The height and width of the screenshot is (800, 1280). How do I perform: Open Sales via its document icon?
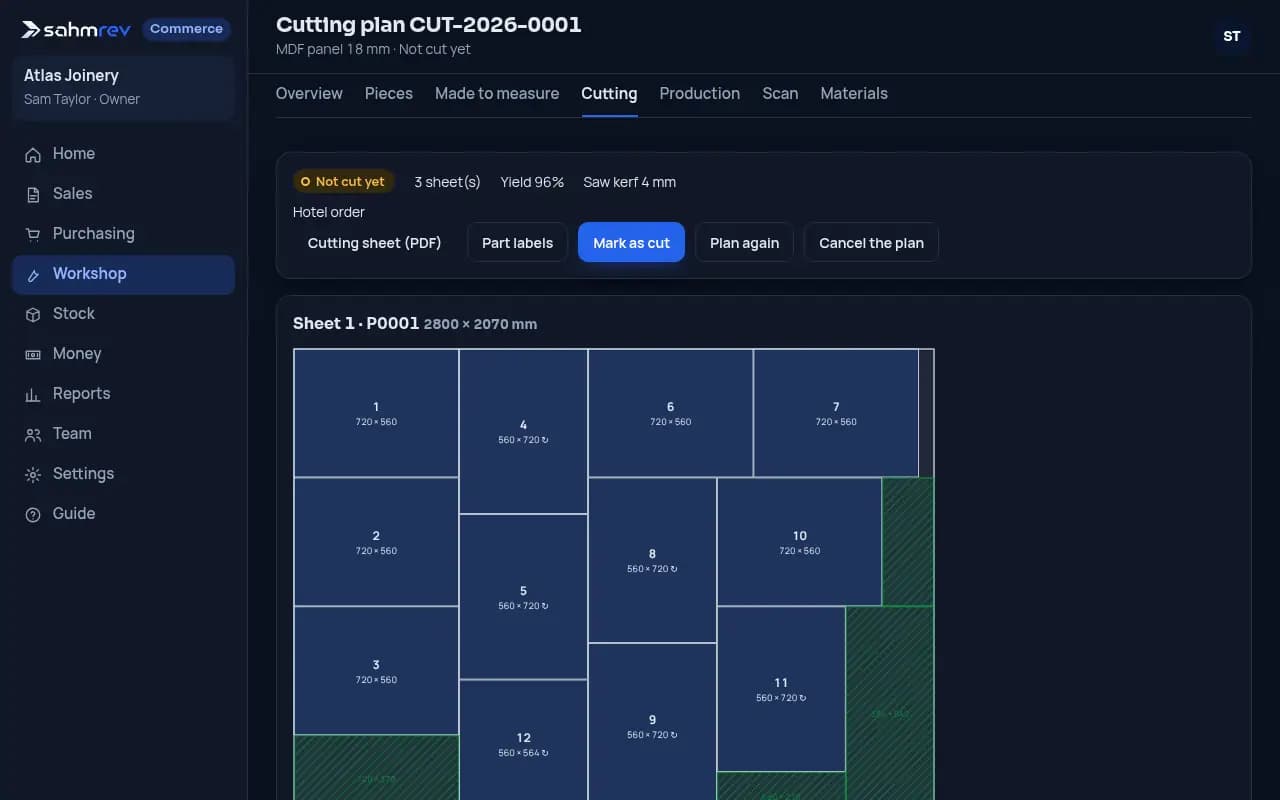click(x=33, y=194)
